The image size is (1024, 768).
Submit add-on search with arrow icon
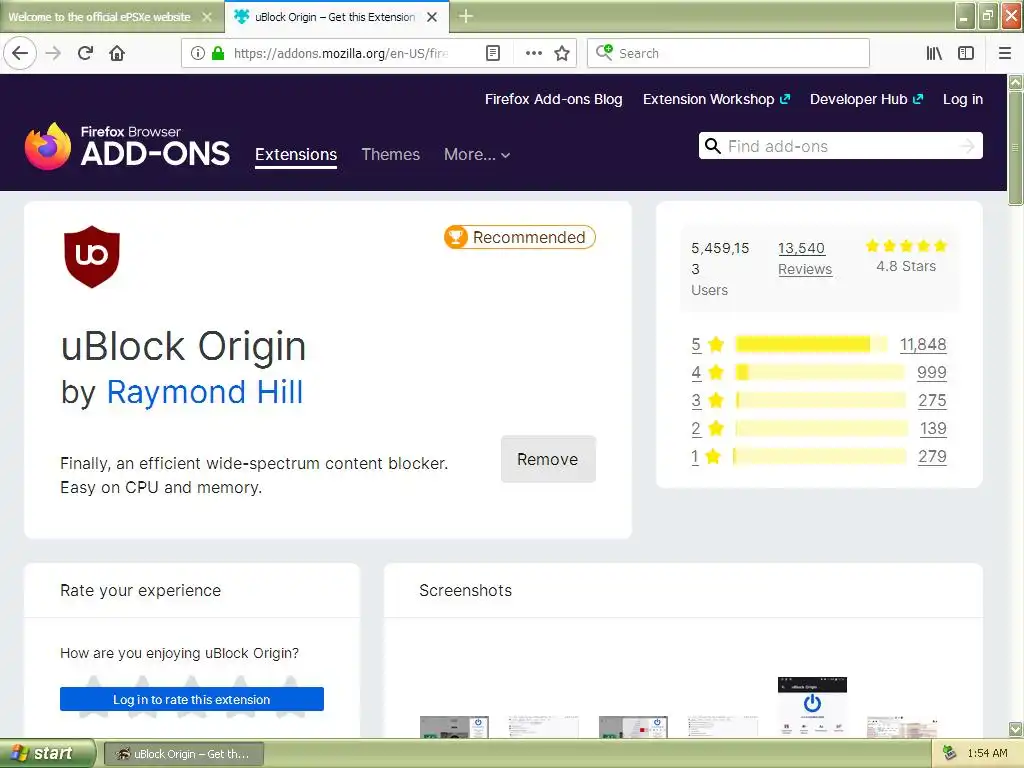coord(967,146)
